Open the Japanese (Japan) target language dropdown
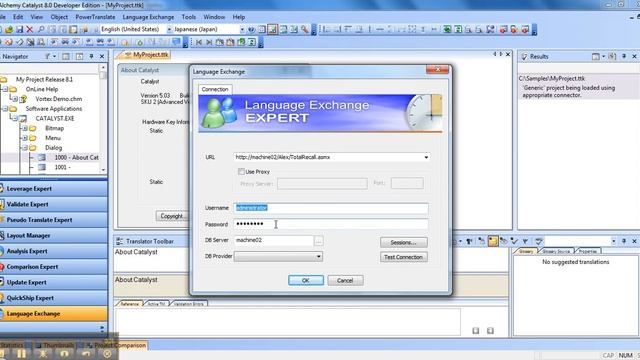 coord(242,29)
